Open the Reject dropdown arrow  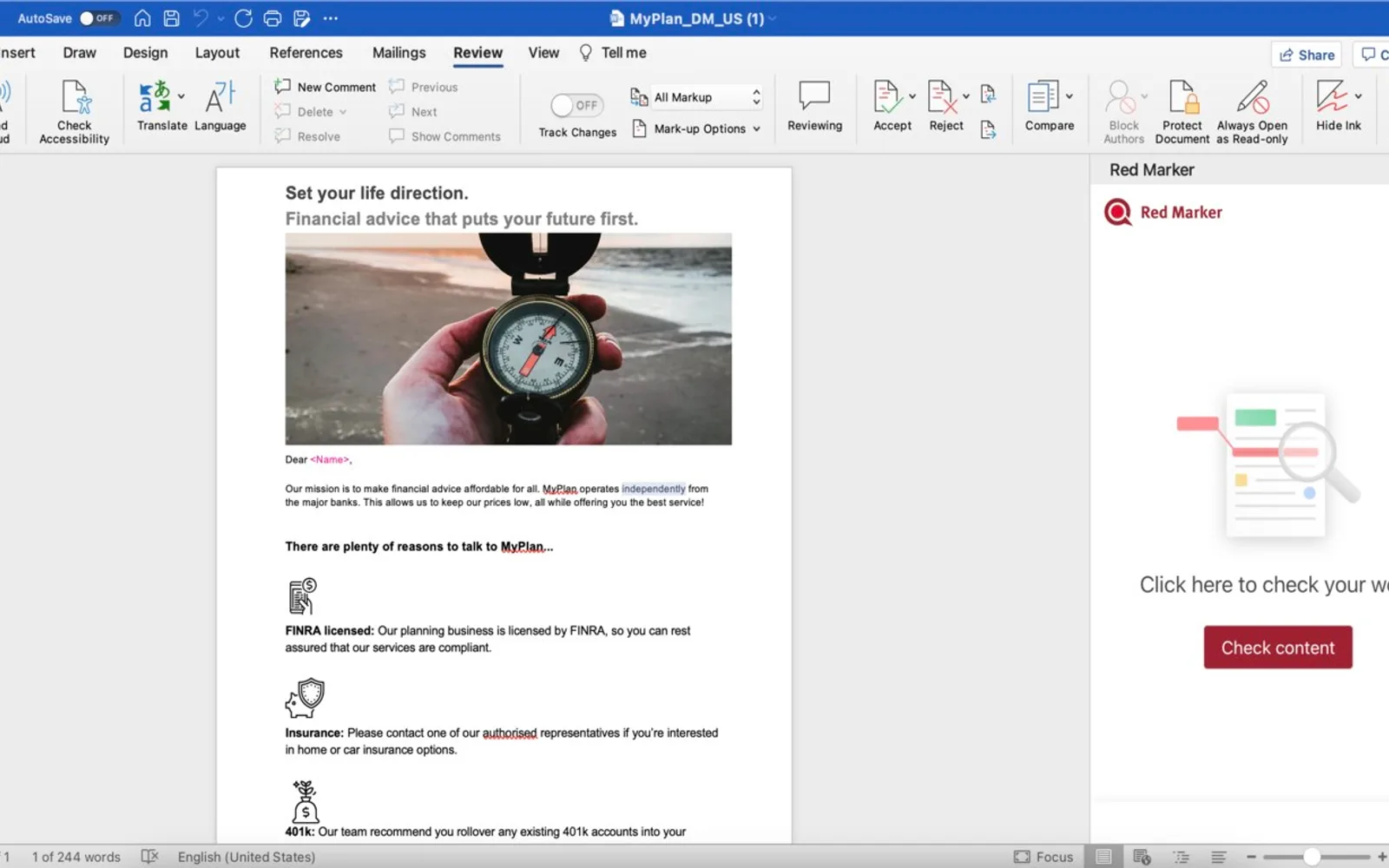[966, 96]
